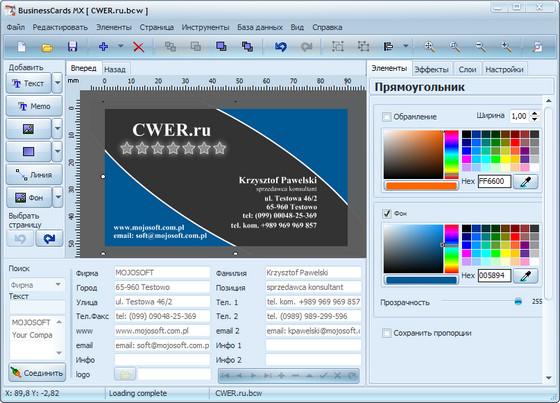Viewport: 560px width, 403px height.
Task: Pick border color with eyedropper
Action: point(526,182)
